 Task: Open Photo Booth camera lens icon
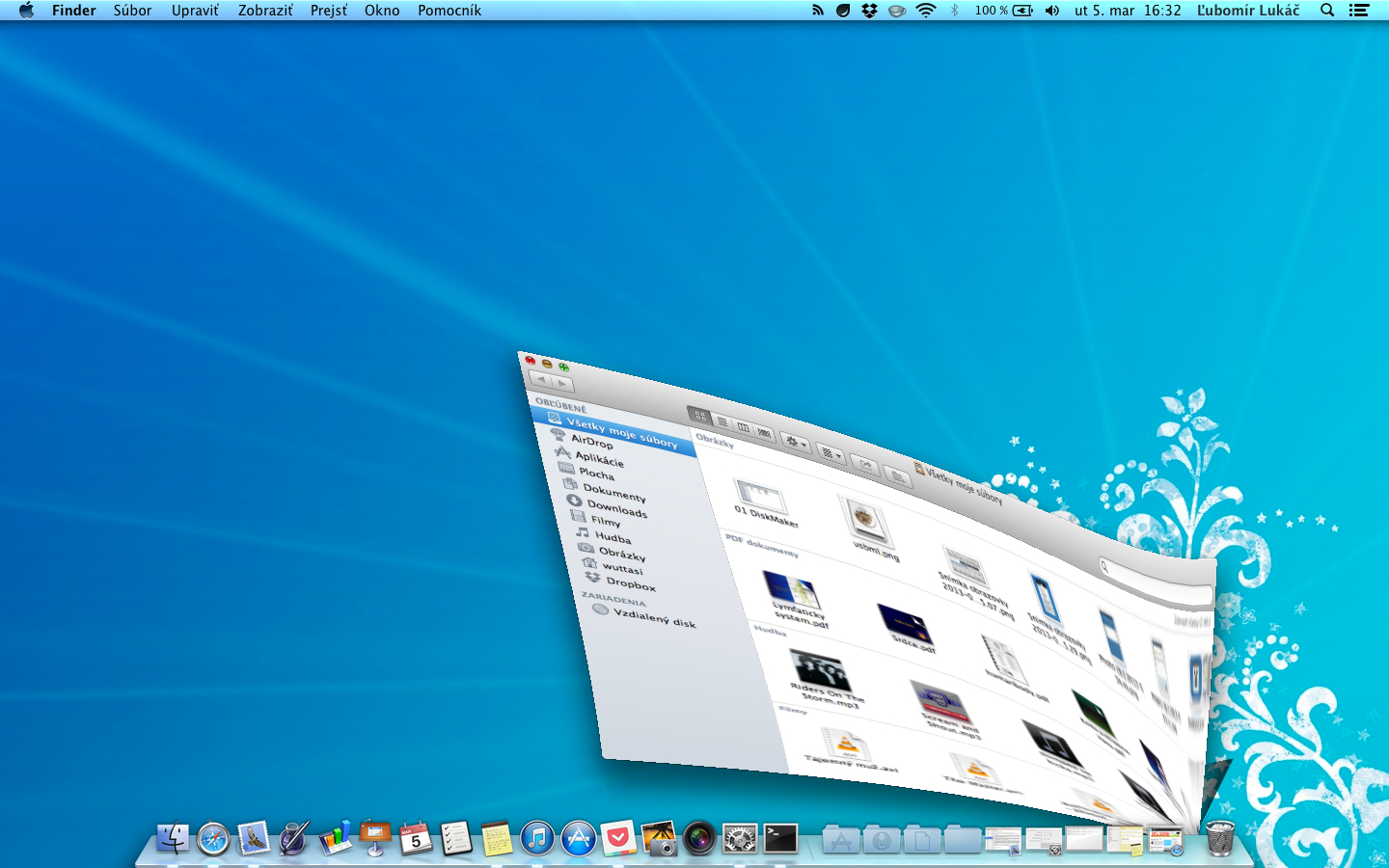coord(699,839)
